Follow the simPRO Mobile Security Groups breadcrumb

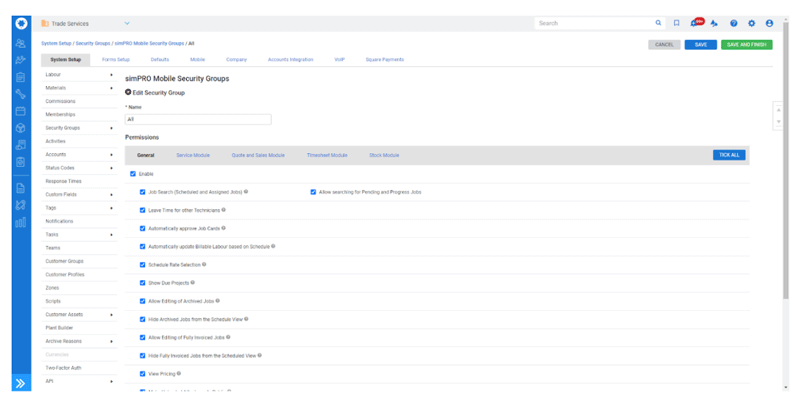click(148, 43)
